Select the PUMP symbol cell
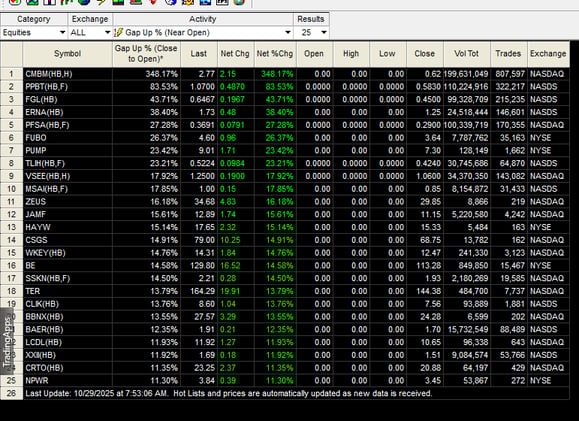Viewport: 579px width, 421px height. click(x=68, y=151)
